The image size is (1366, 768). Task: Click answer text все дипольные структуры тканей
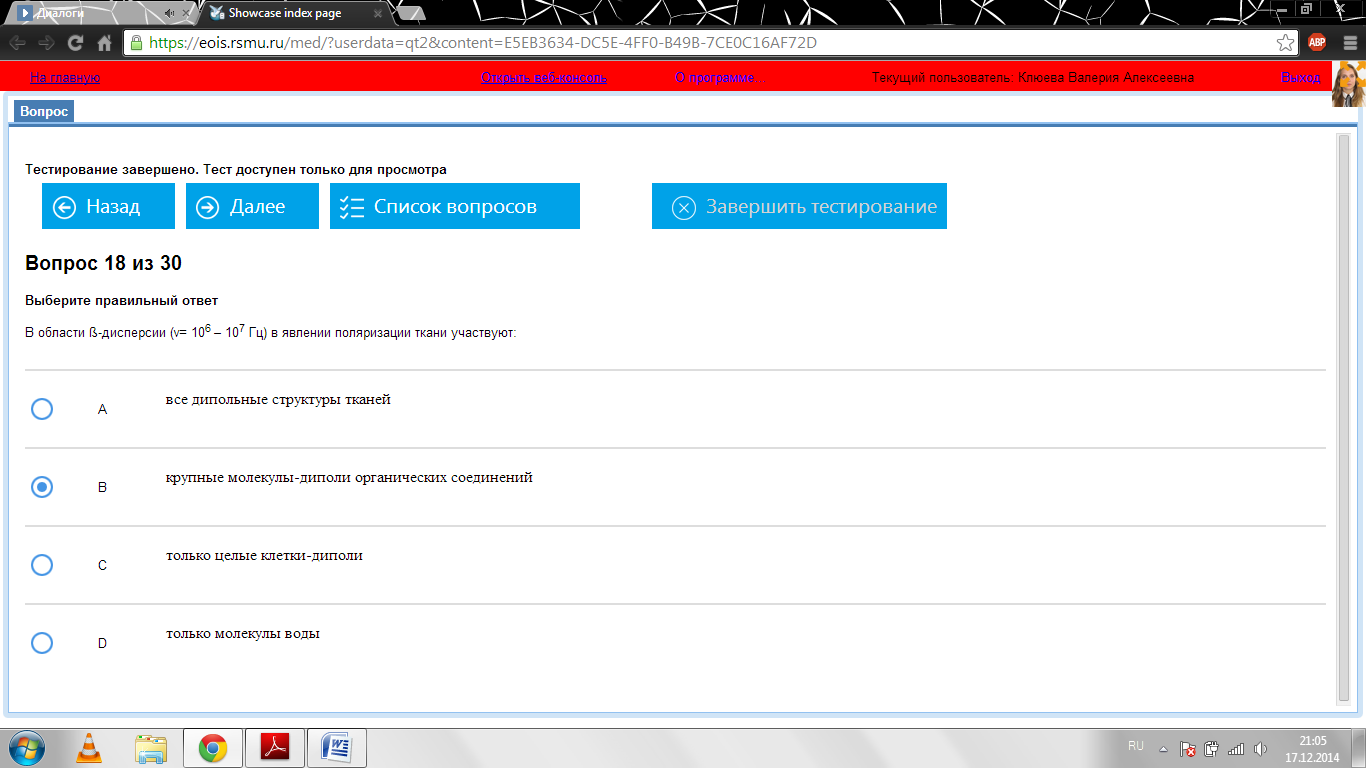(x=278, y=400)
